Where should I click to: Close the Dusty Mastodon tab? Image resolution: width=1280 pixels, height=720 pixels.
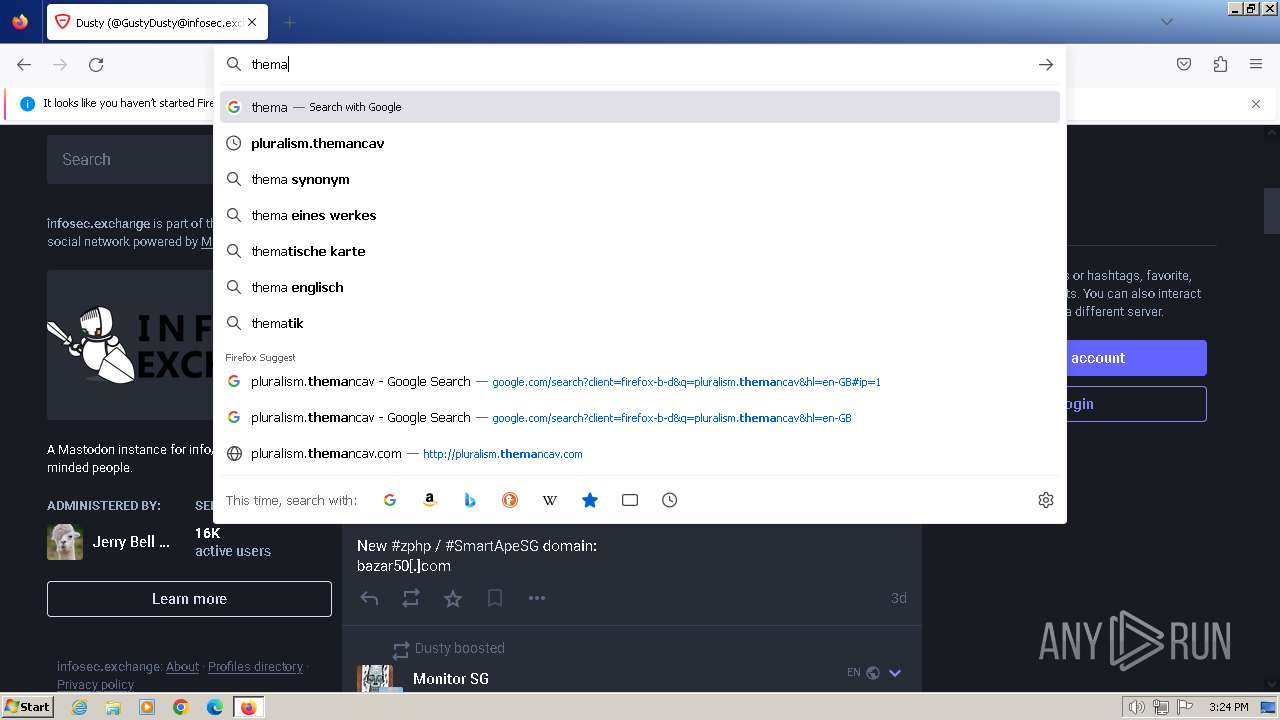pos(252,22)
